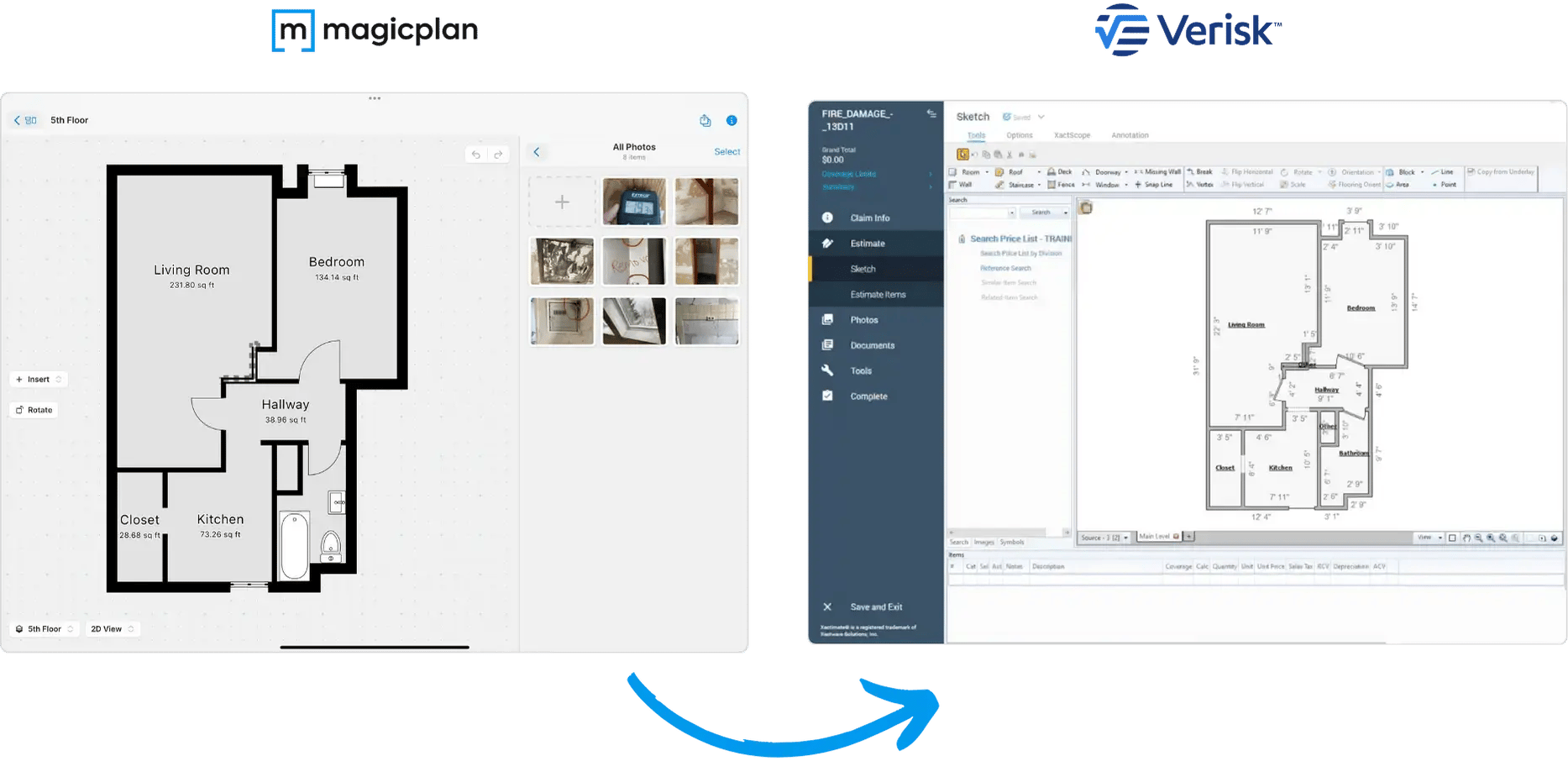Click Copy from Underlay
The width and height of the screenshot is (1568, 761).
coord(1501,172)
